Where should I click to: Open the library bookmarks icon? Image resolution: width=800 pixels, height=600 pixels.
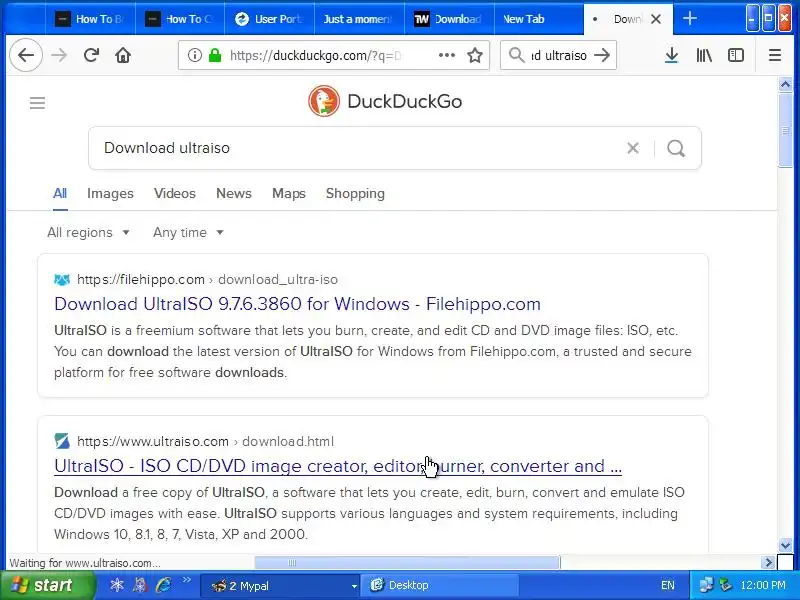tap(704, 55)
